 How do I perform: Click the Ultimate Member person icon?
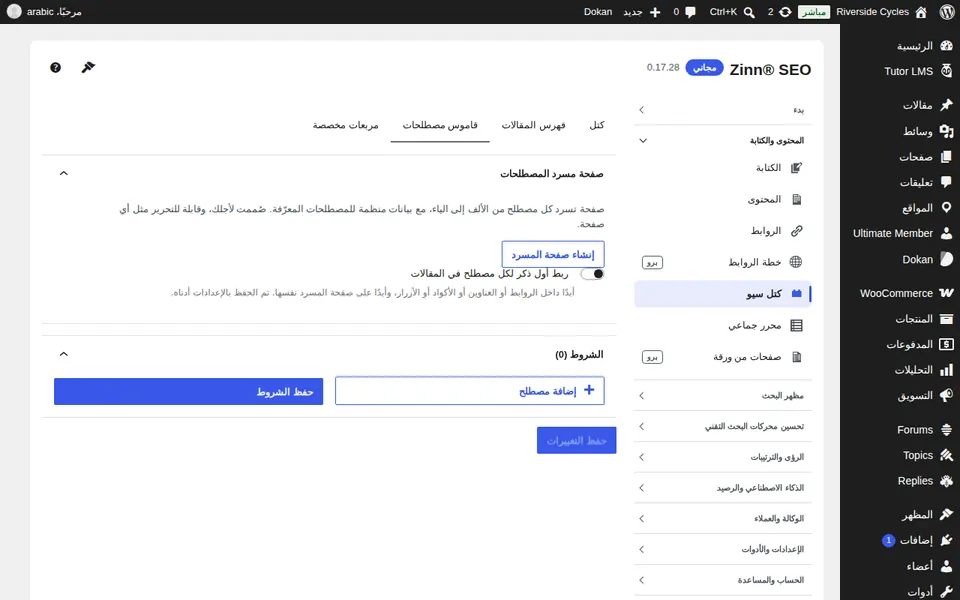tap(947, 233)
